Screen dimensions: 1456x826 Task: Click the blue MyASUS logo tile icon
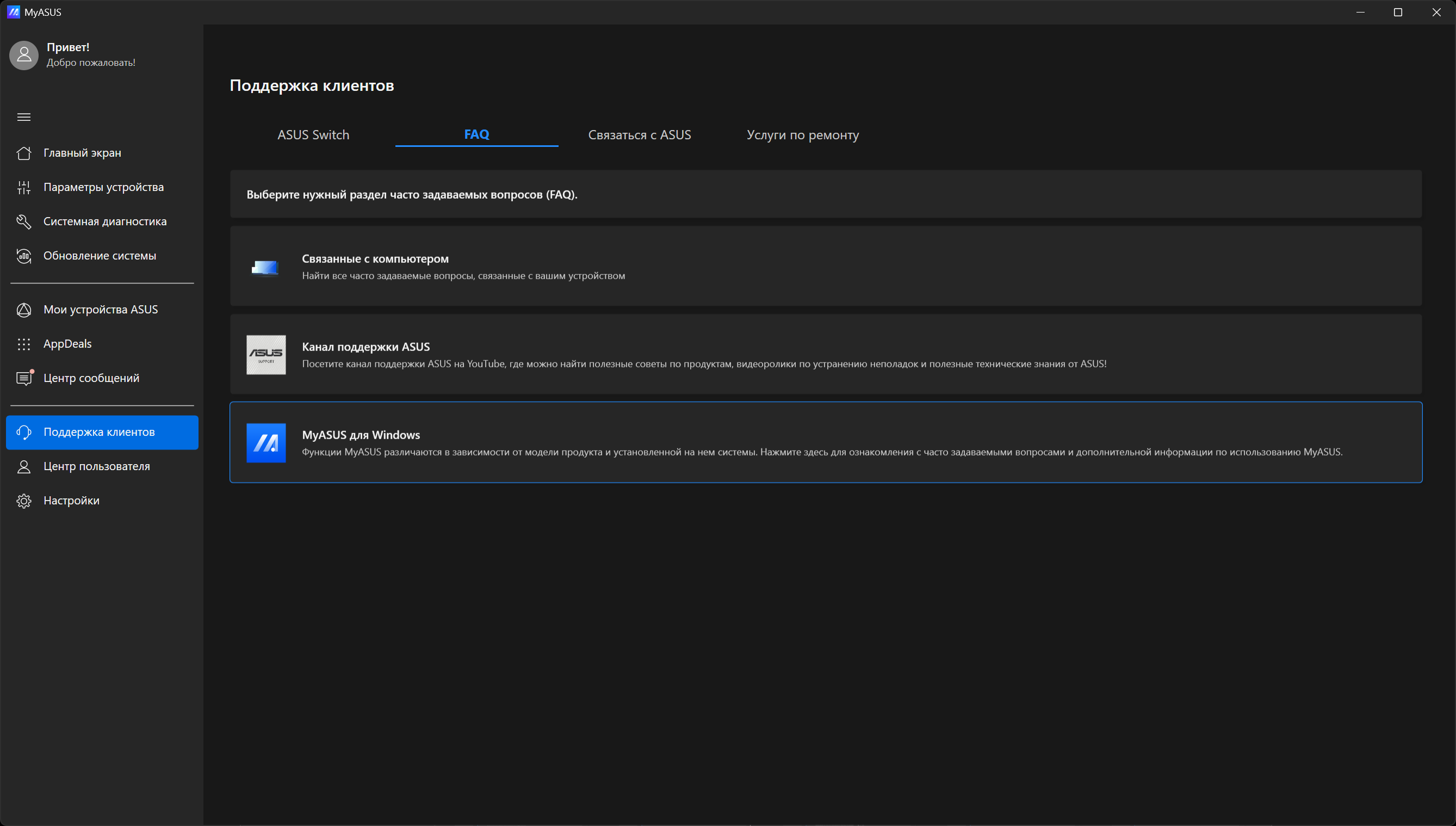[x=266, y=443]
